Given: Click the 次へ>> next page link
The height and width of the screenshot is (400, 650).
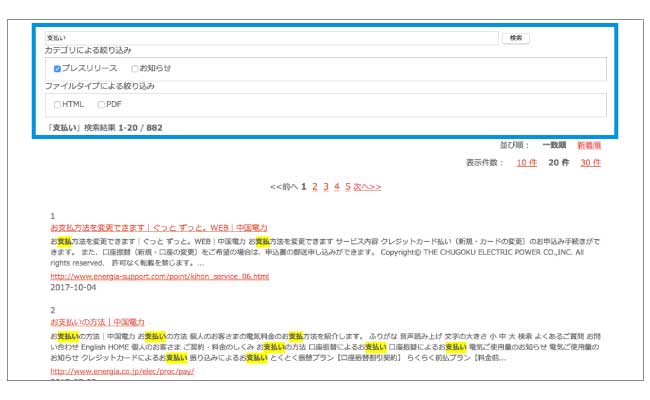Looking at the screenshot, I should [x=366, y=186].
